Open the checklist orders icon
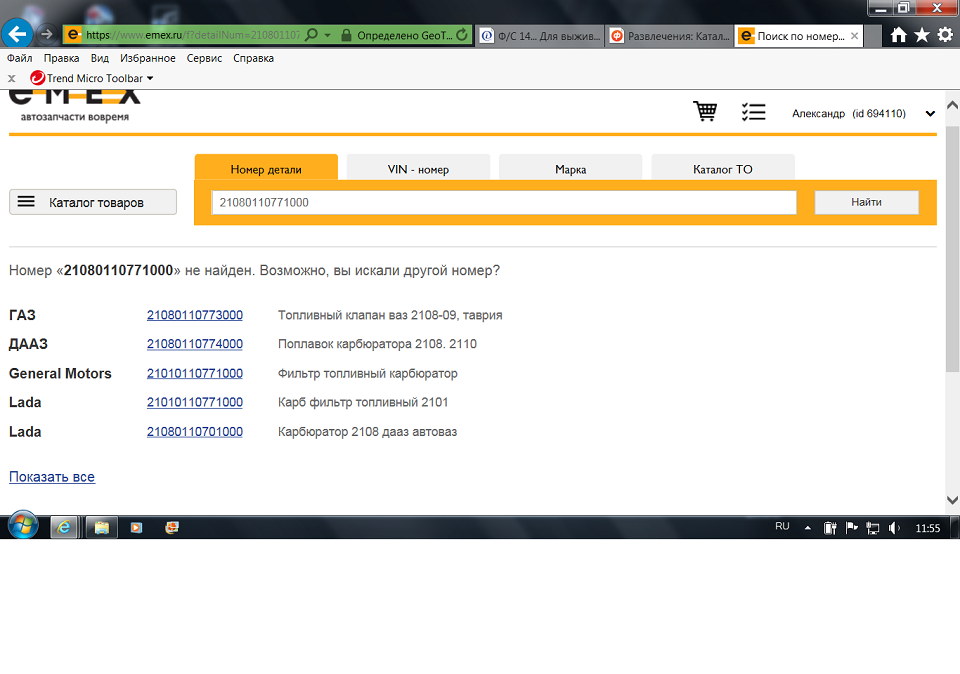 (x=753, y=112)
